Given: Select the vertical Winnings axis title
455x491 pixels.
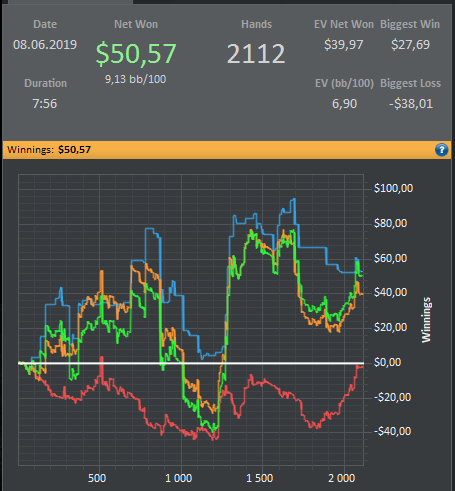Looking at the screenshot, I should click(x=426, y=320).
